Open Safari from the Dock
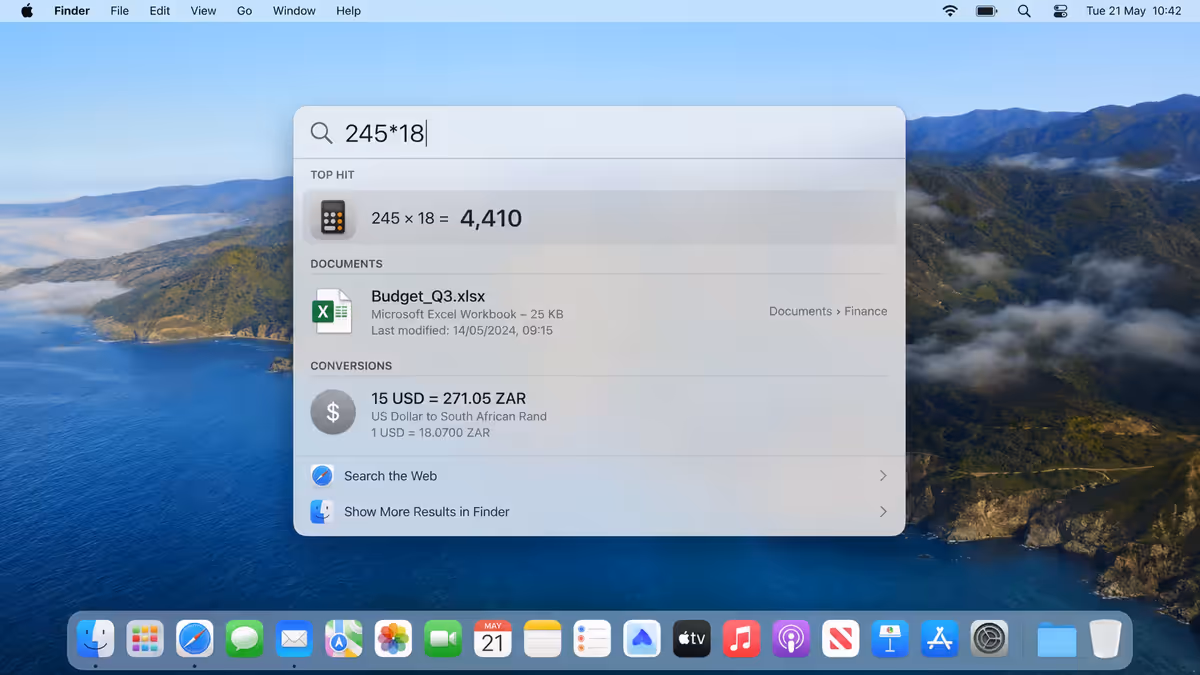 [195, 638]
